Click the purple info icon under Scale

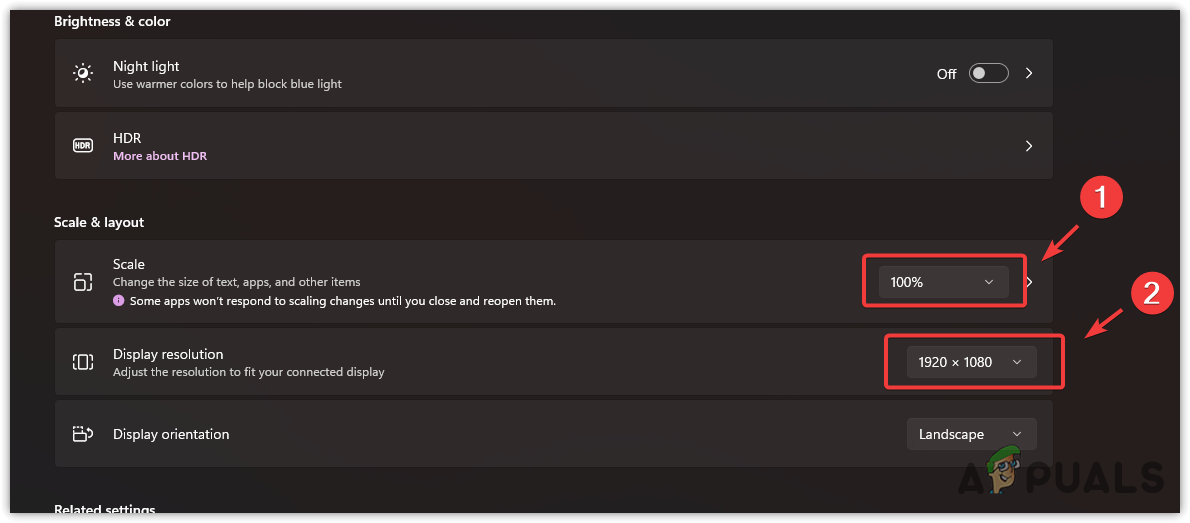119,300
